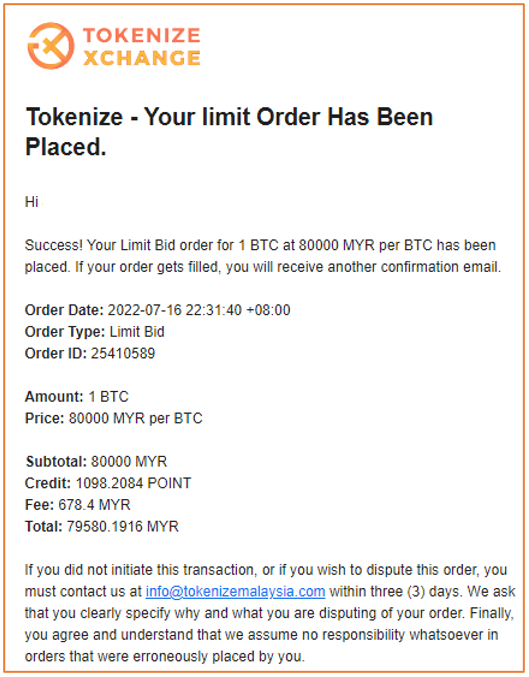
Task: Click the "Order Date:" bold label
Action: 64,310
